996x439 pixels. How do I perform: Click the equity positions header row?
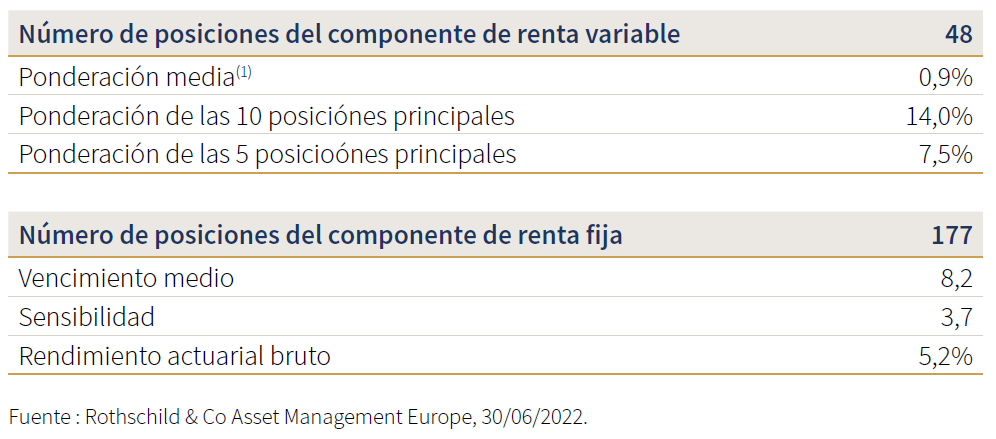pos(496,34)
